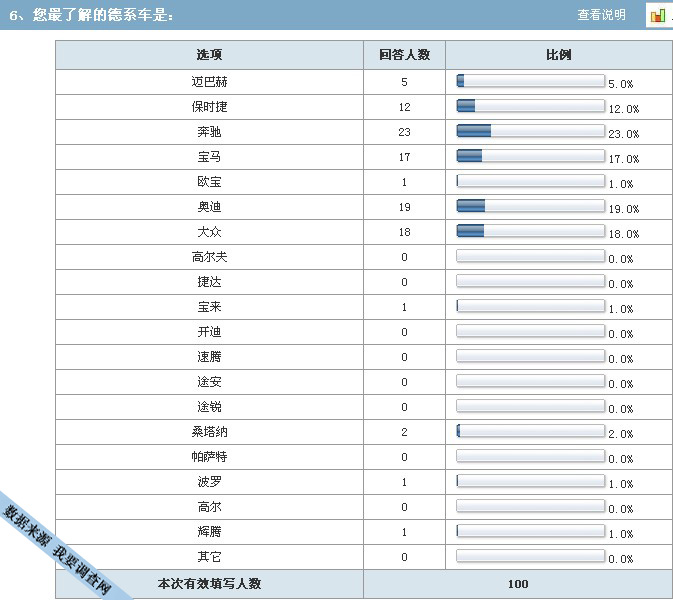The image size is (673, 600).
Task: Click the 23.0% progress bar for 奔驰
Action: [x=531, y=130]
